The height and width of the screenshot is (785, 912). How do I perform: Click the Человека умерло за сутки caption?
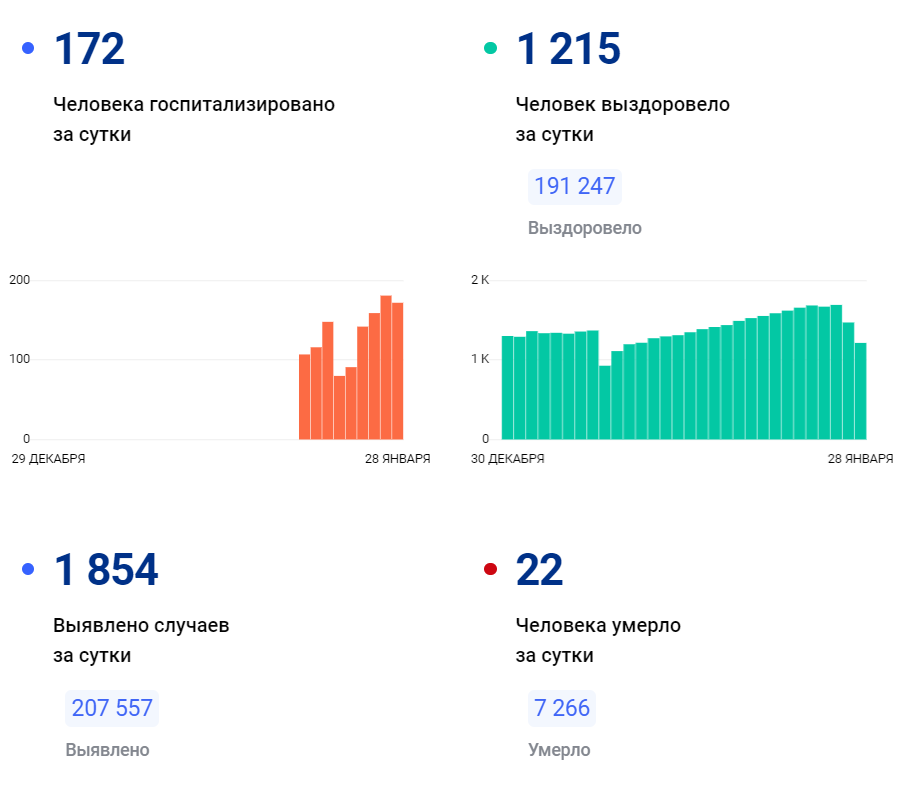coord(598,641)
